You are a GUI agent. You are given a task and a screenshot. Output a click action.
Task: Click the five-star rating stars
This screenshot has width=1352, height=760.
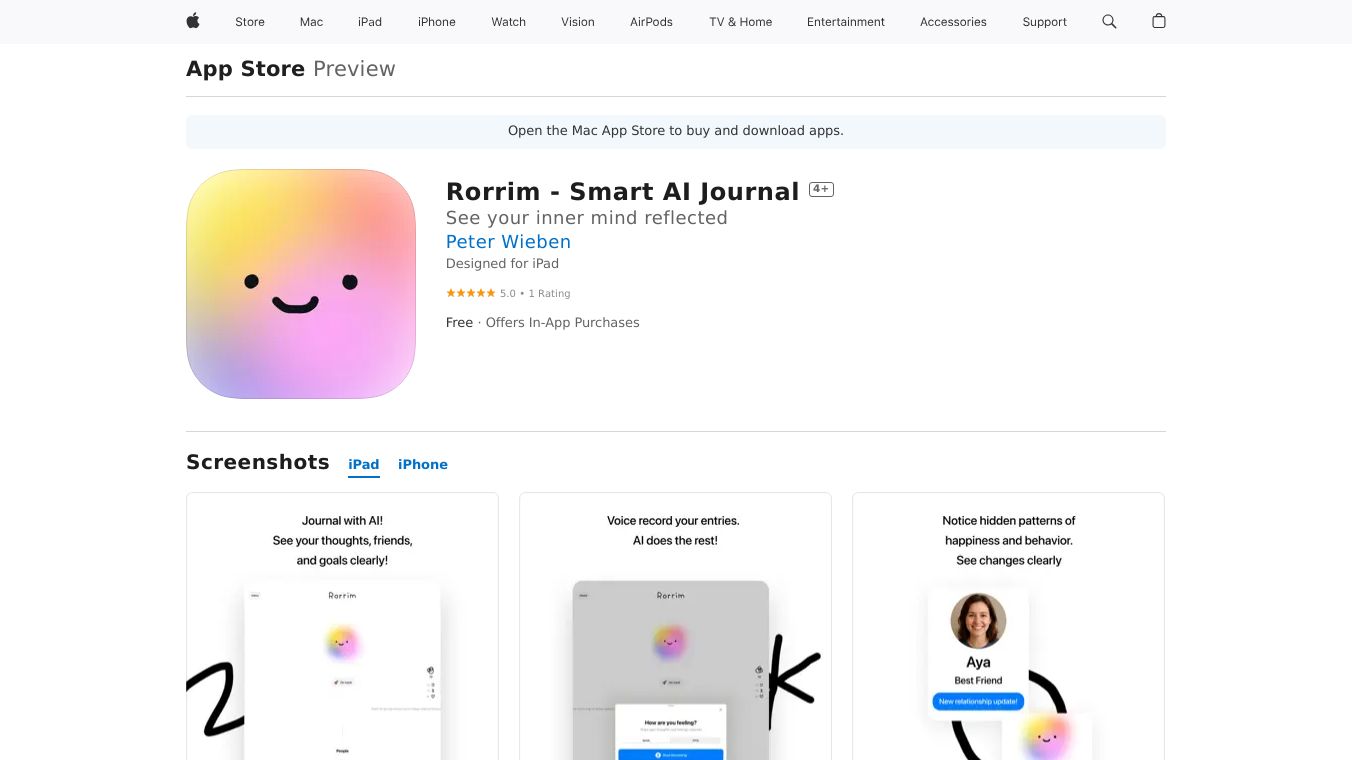point(470,293)
